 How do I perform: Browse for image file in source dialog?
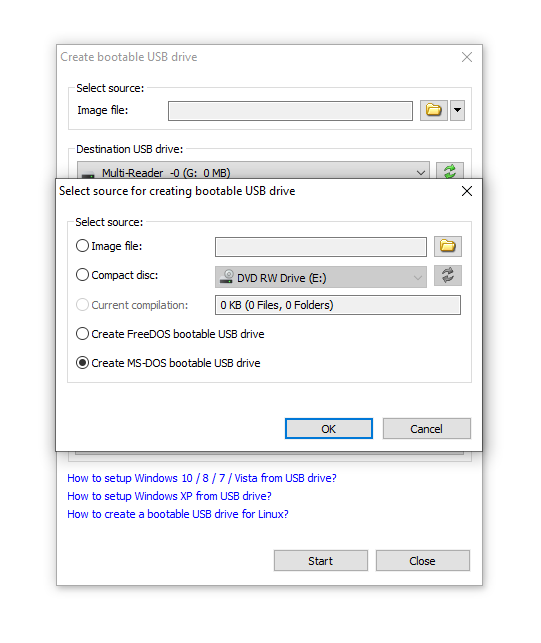click(x=447, y=246)
